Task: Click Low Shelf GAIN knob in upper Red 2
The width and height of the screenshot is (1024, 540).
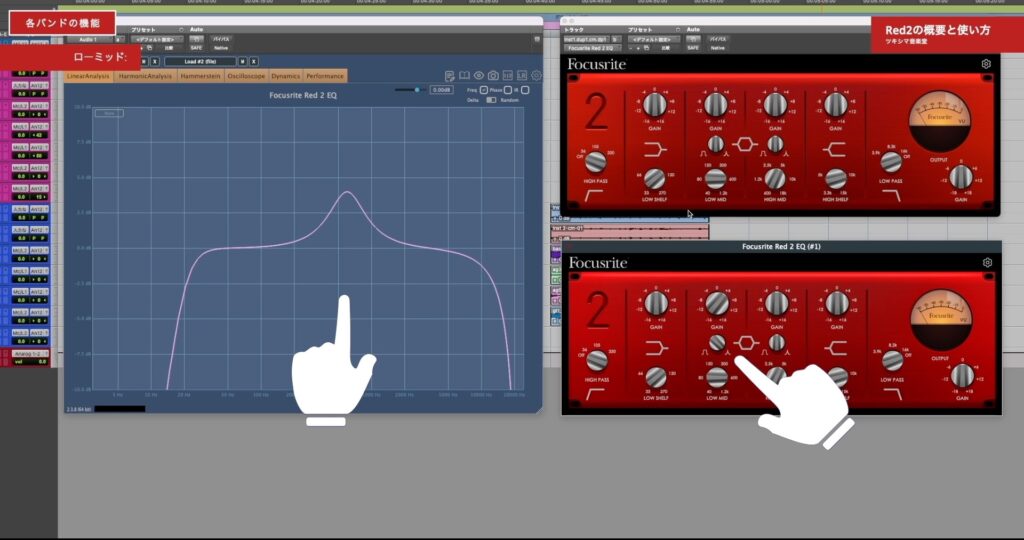Action: tap(654, 104)
